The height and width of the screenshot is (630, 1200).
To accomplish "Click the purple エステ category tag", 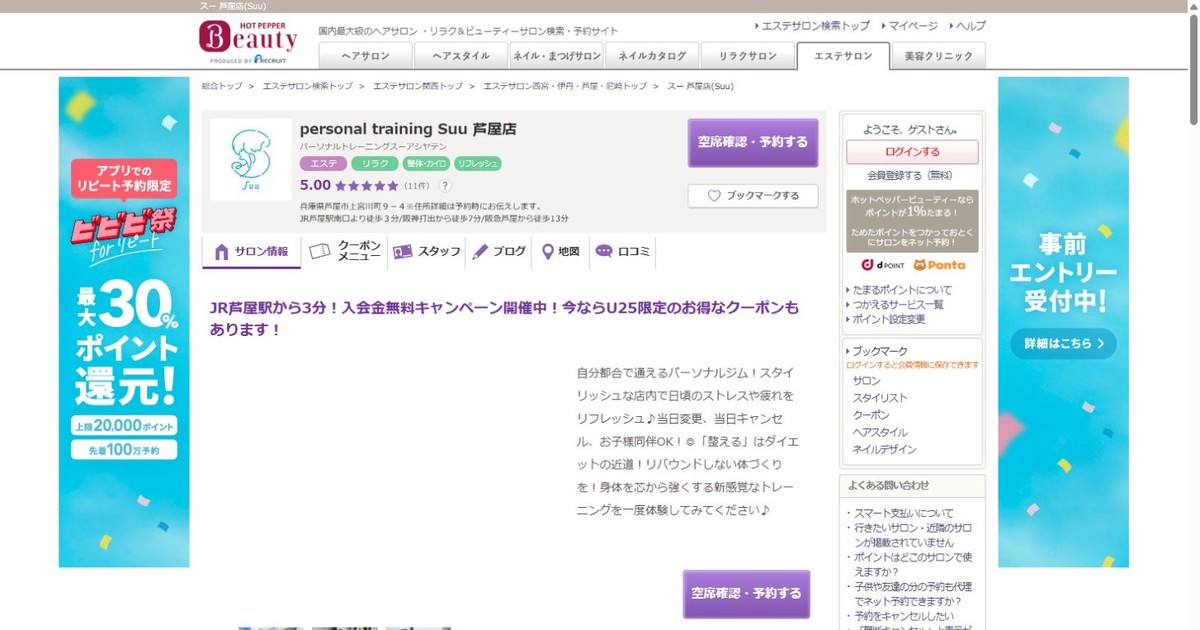I will point(323,163).
